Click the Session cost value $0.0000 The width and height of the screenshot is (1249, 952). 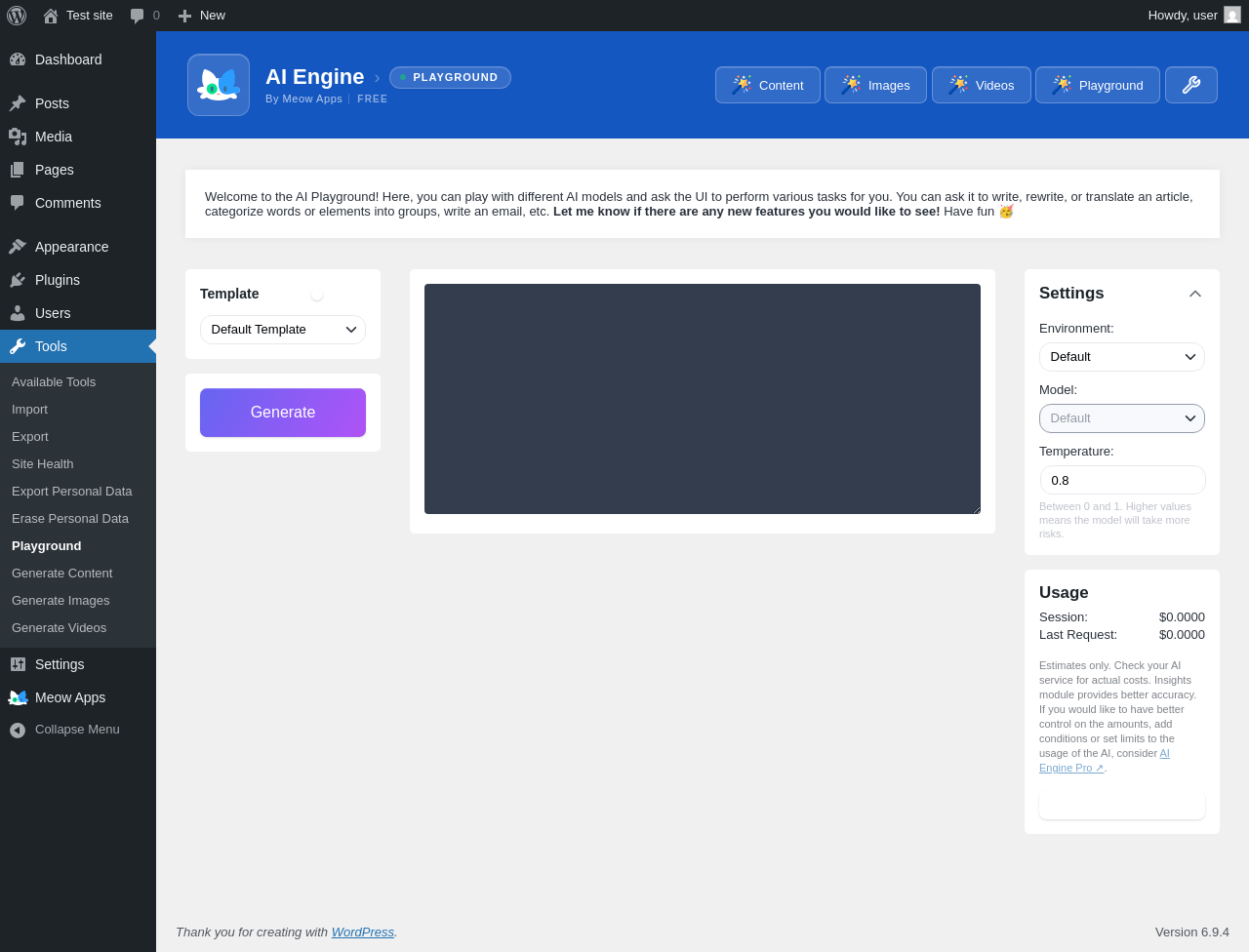click(1182, 617)
